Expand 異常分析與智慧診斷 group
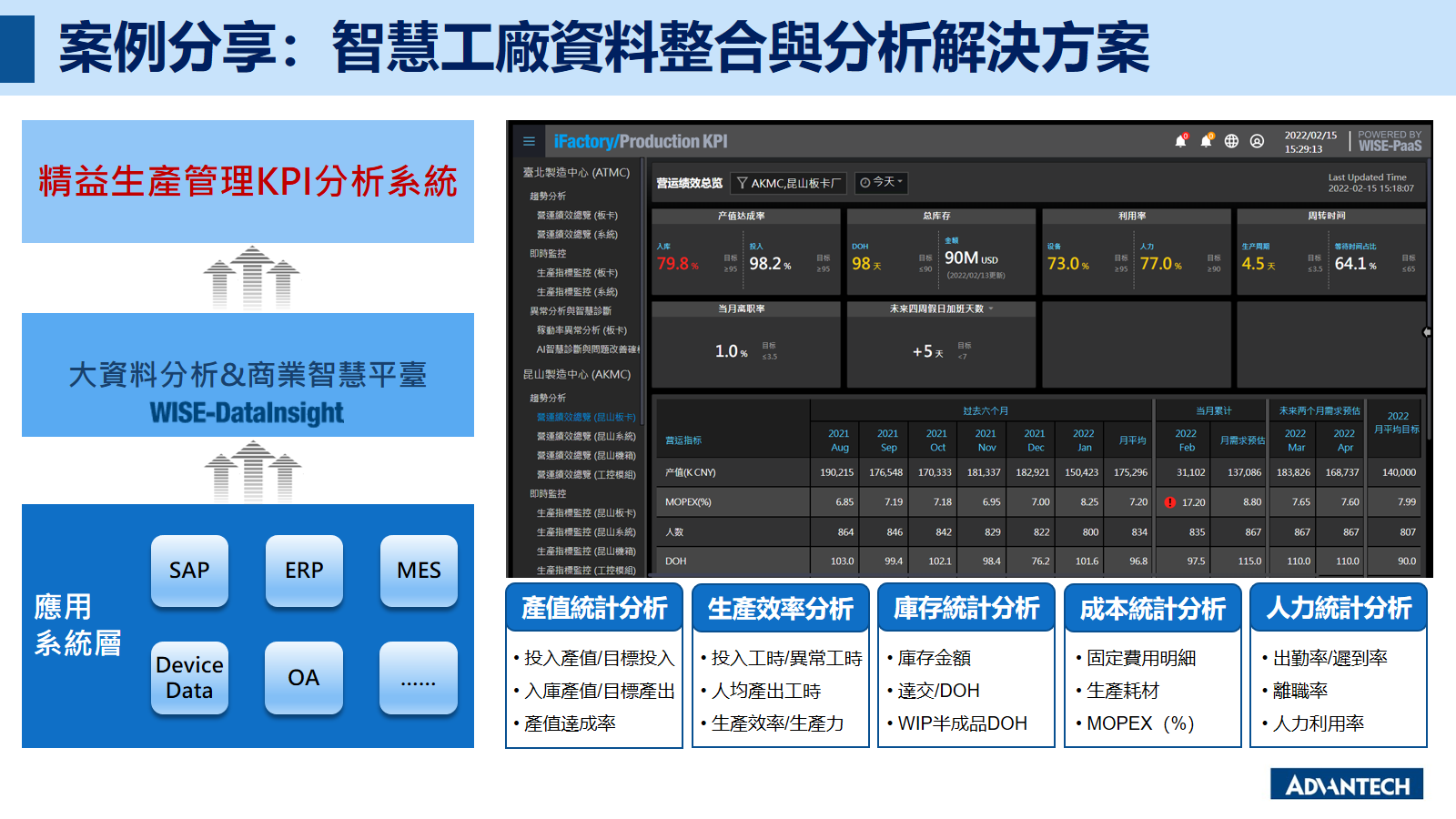Image resolution: width=1456 pixels, height=819 pixels. (571, 311)
